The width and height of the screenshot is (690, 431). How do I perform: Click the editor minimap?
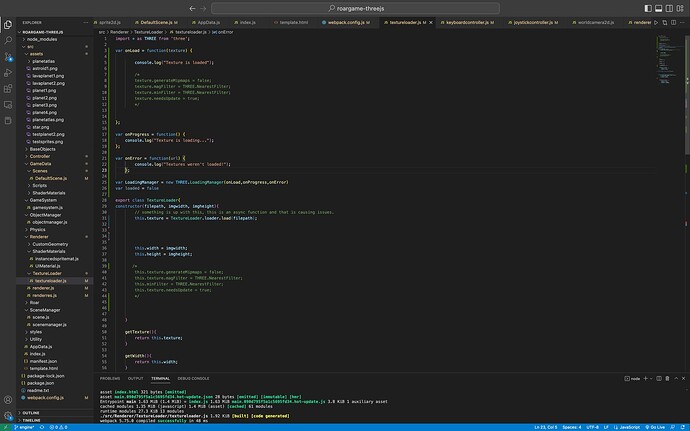[669, 62]
